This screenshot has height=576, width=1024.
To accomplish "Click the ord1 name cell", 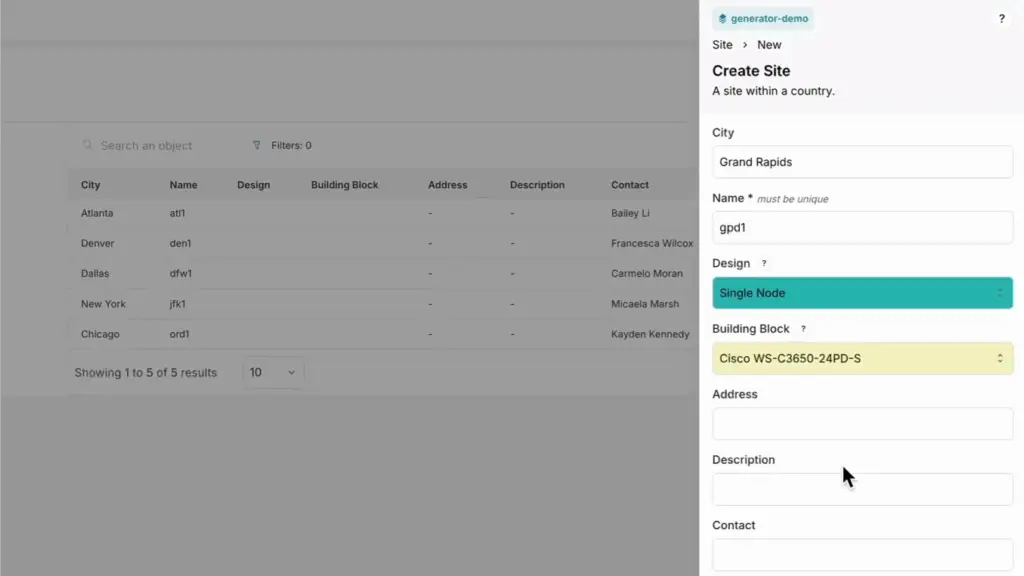I will [179, 334].
